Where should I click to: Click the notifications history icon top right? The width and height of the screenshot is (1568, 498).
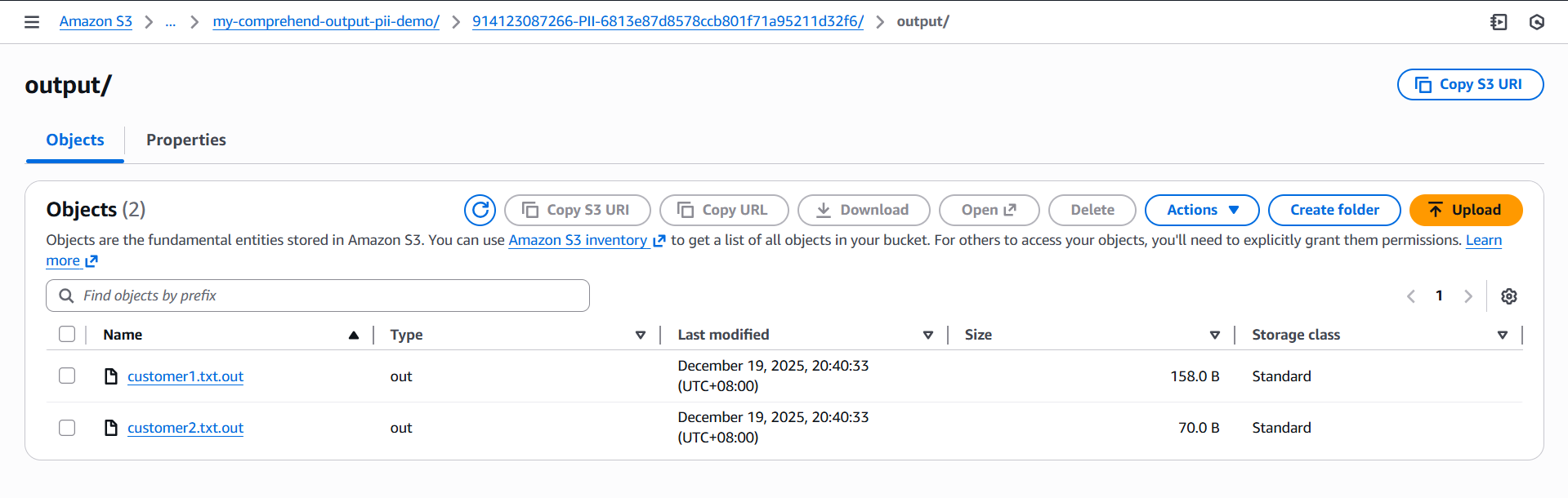[1537, 22]
